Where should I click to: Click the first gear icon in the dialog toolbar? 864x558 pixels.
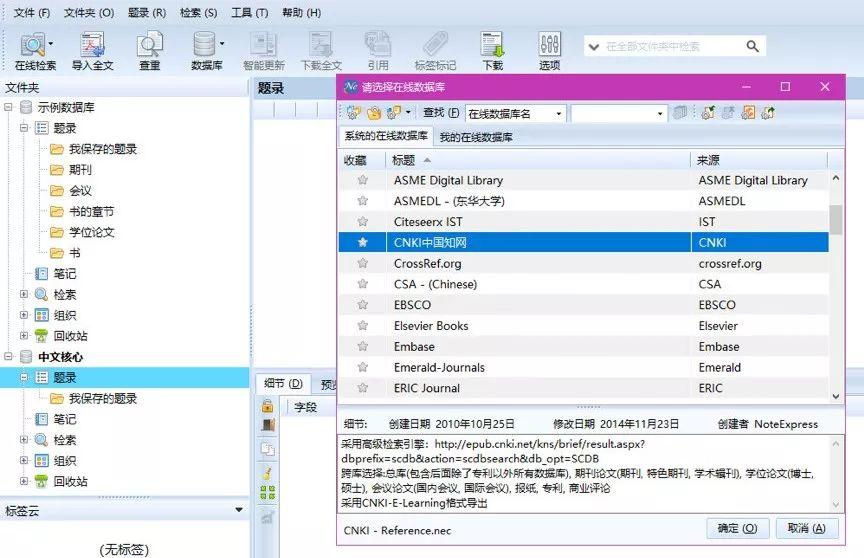click(x=353, y=113)
